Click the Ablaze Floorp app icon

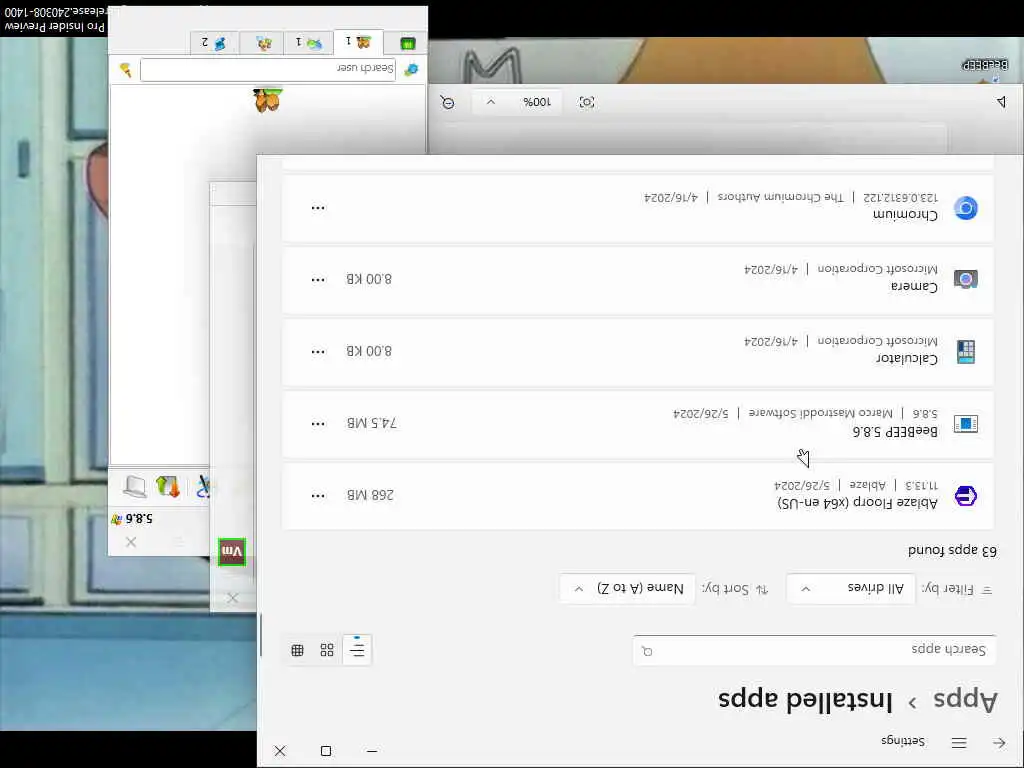[x=965, y=496]
